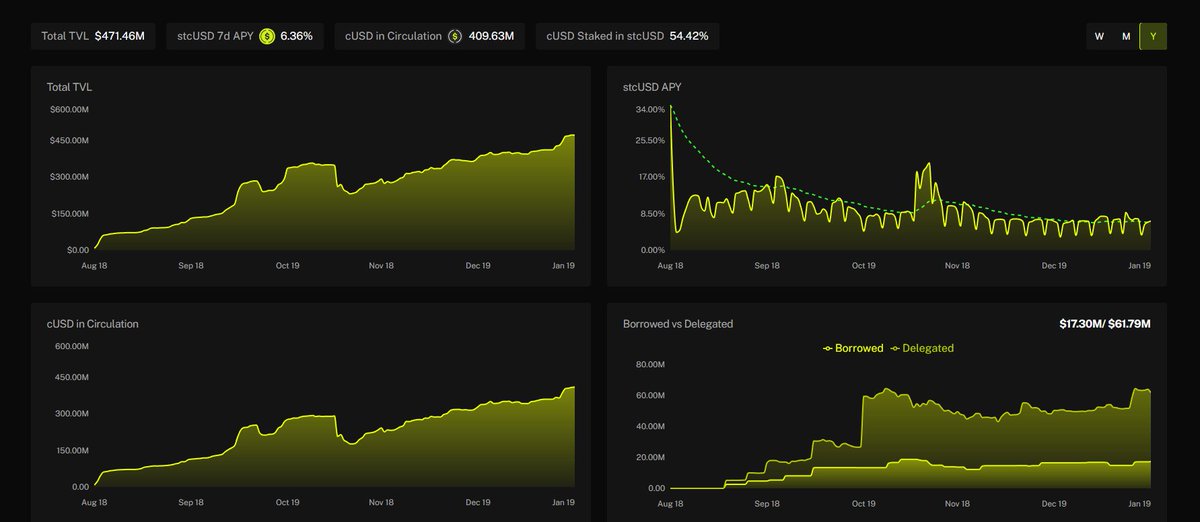Click $600.00M axis label on Total TVL

point(70,109)
